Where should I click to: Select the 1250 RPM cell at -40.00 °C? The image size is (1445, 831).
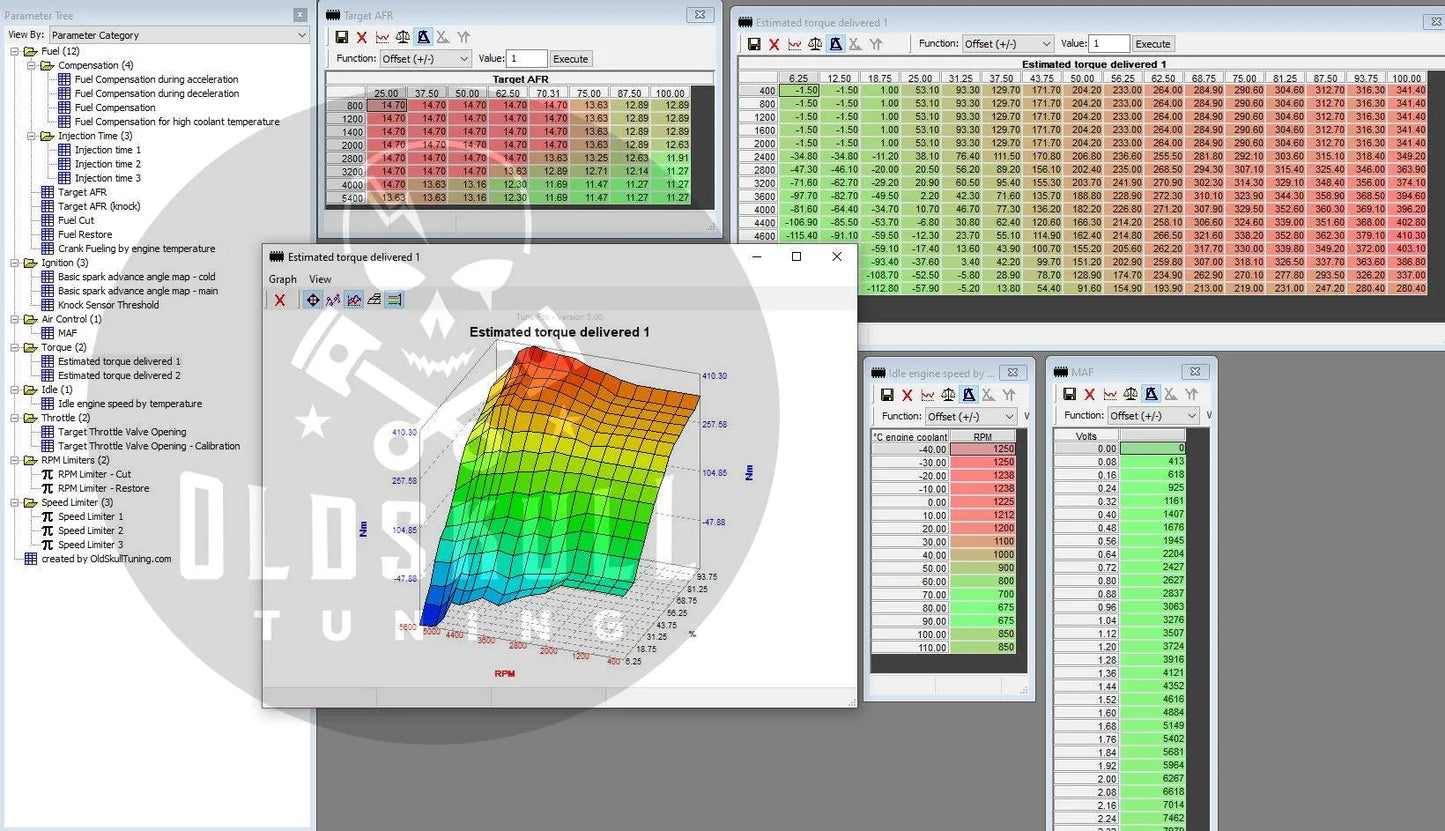[982, 449]
